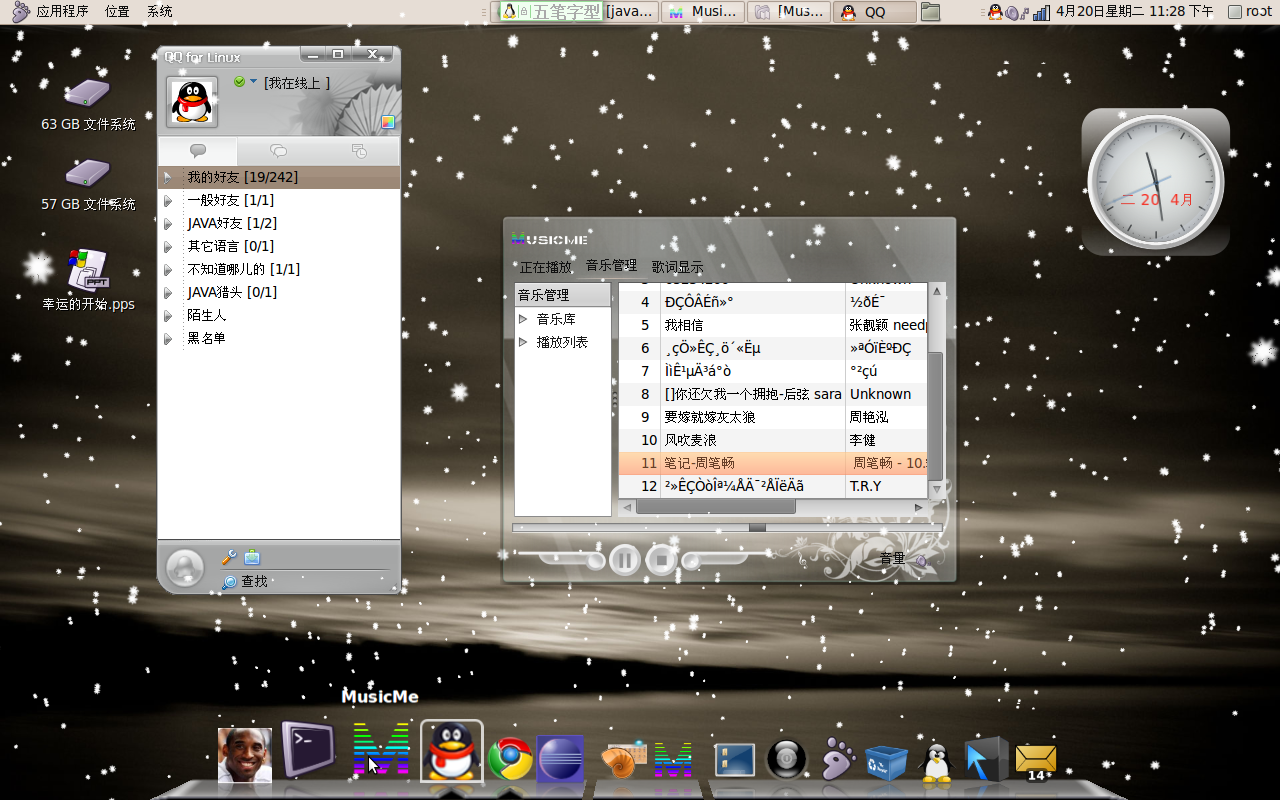Open the 63 GB 文件系统 drive icon
The image size is (1280, 800).
pos(88,95)
